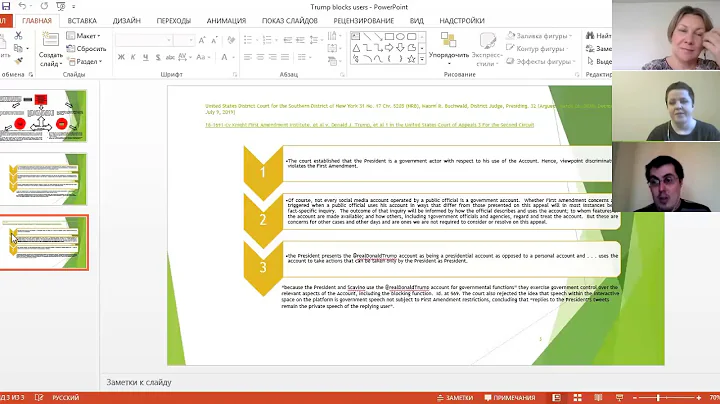
Task: Toggle italic (К) formatting
Action: pos(133,57)
